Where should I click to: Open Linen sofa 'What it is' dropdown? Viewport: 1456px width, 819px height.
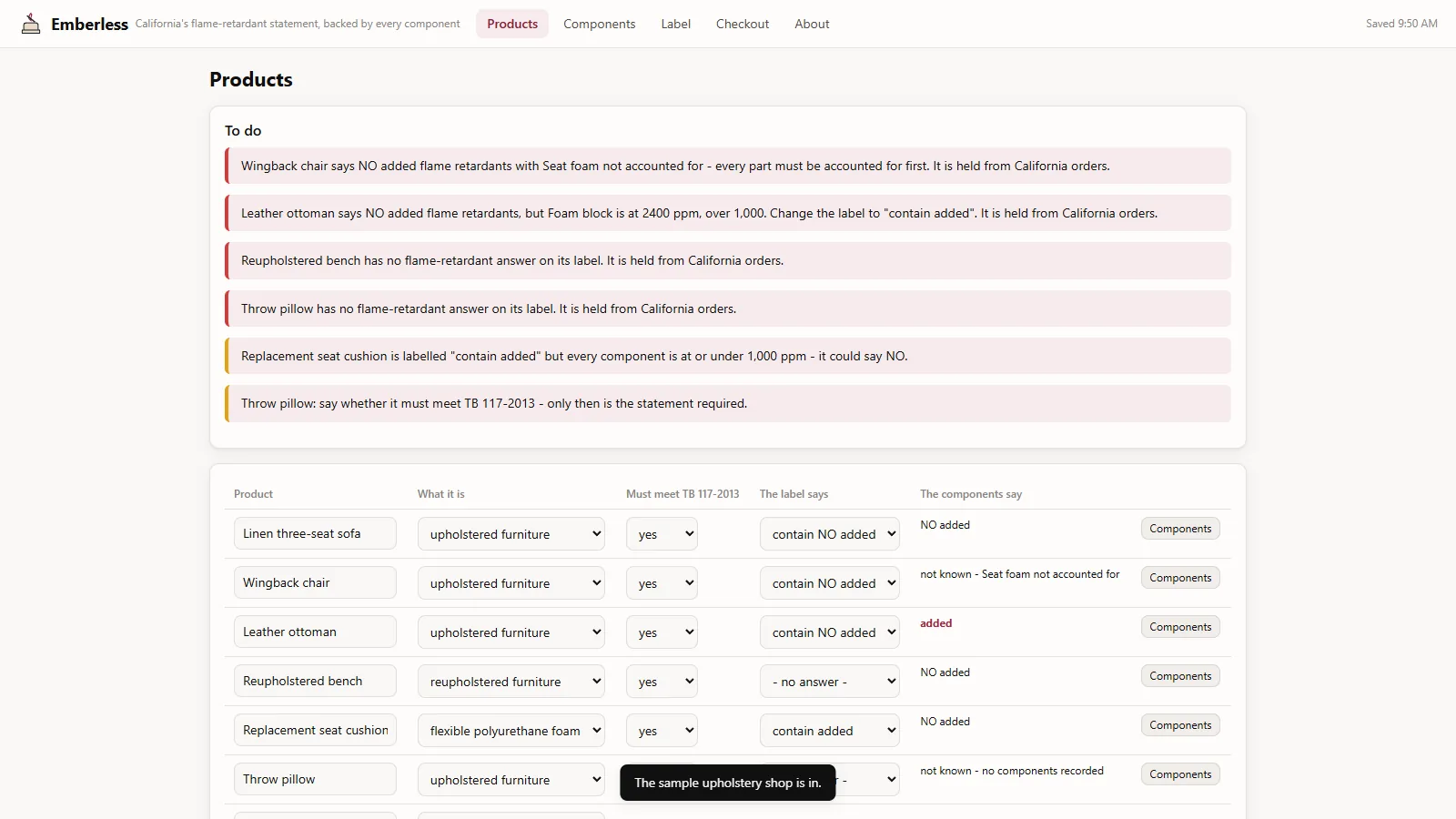(511, 534)
